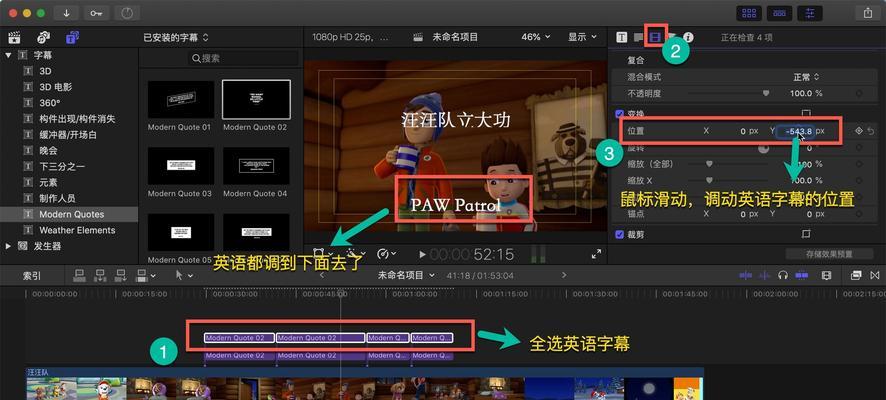
Task: Open clip appearance filmstrip button
Action: (827, 275)
